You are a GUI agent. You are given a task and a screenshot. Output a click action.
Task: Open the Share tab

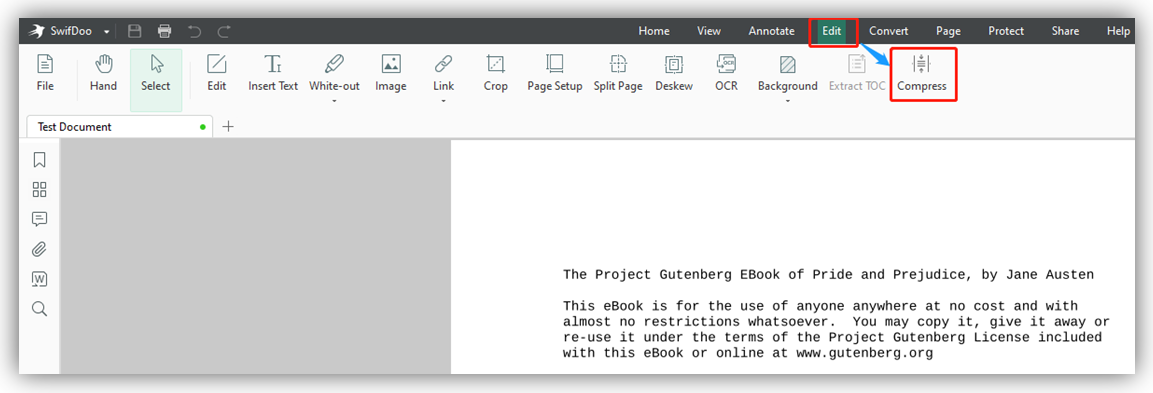pos(1065,31)
